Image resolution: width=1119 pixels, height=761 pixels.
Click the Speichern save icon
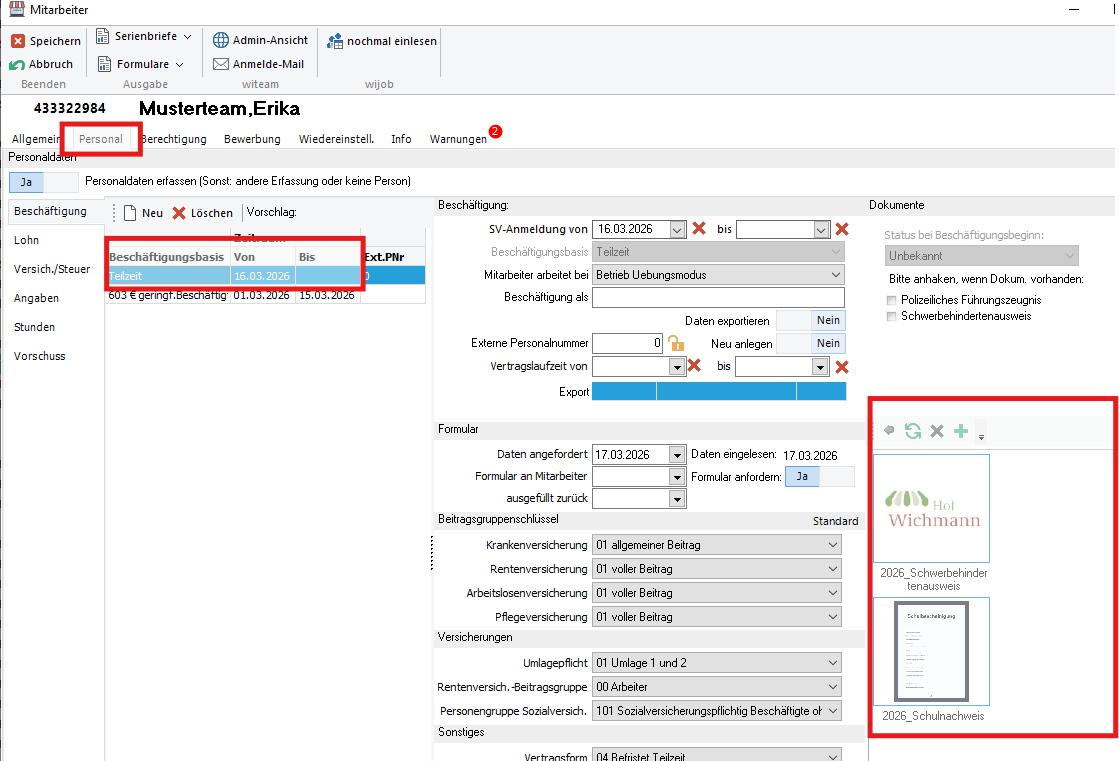point(18,41)
